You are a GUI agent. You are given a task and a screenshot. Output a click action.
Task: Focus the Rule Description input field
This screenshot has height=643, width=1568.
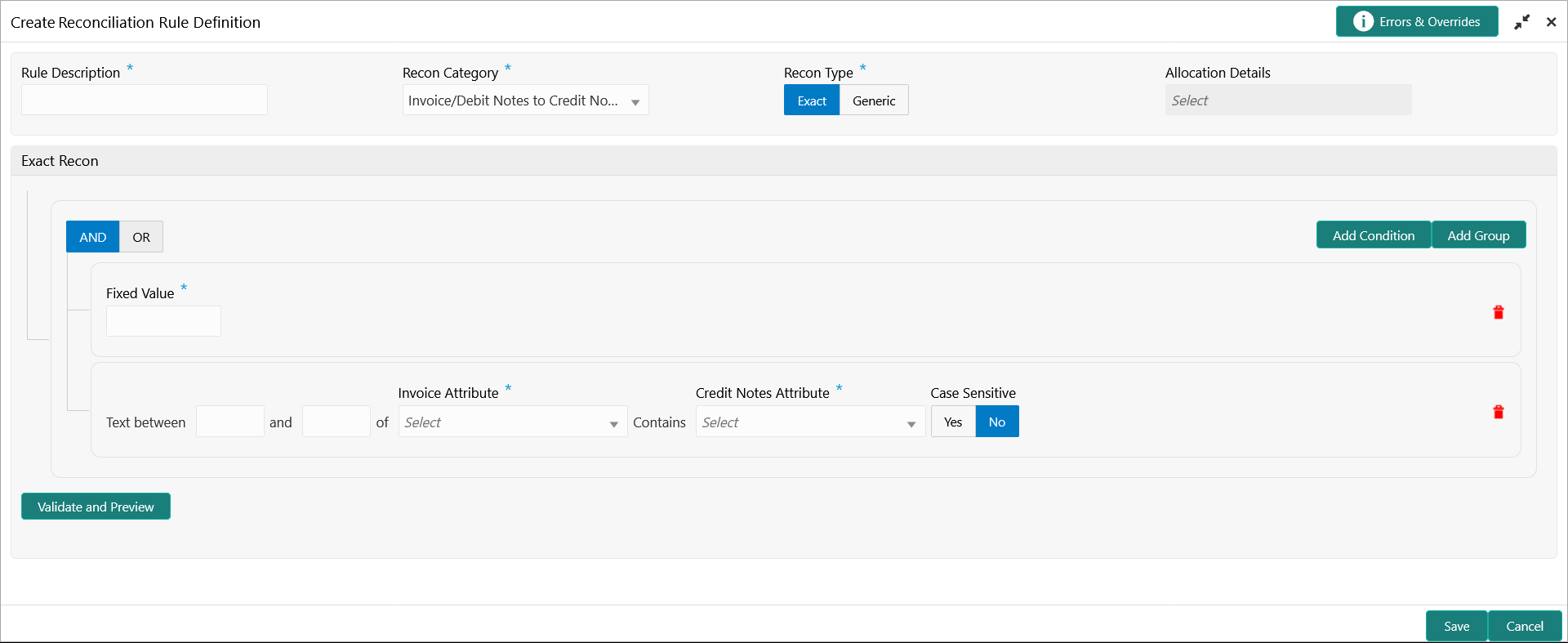(x=145, y=100)
